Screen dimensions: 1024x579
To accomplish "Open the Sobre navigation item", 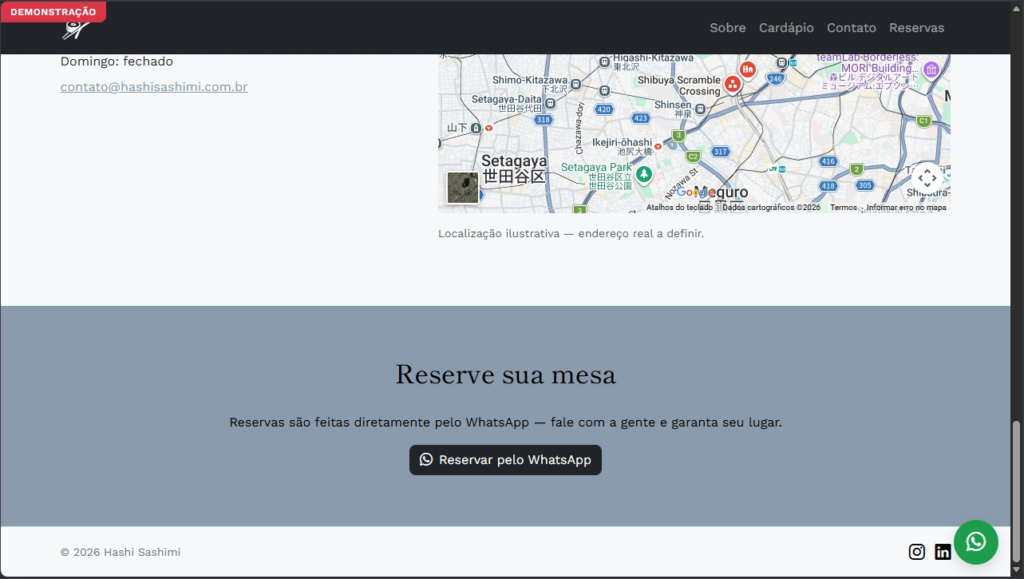I will point(728,27).
